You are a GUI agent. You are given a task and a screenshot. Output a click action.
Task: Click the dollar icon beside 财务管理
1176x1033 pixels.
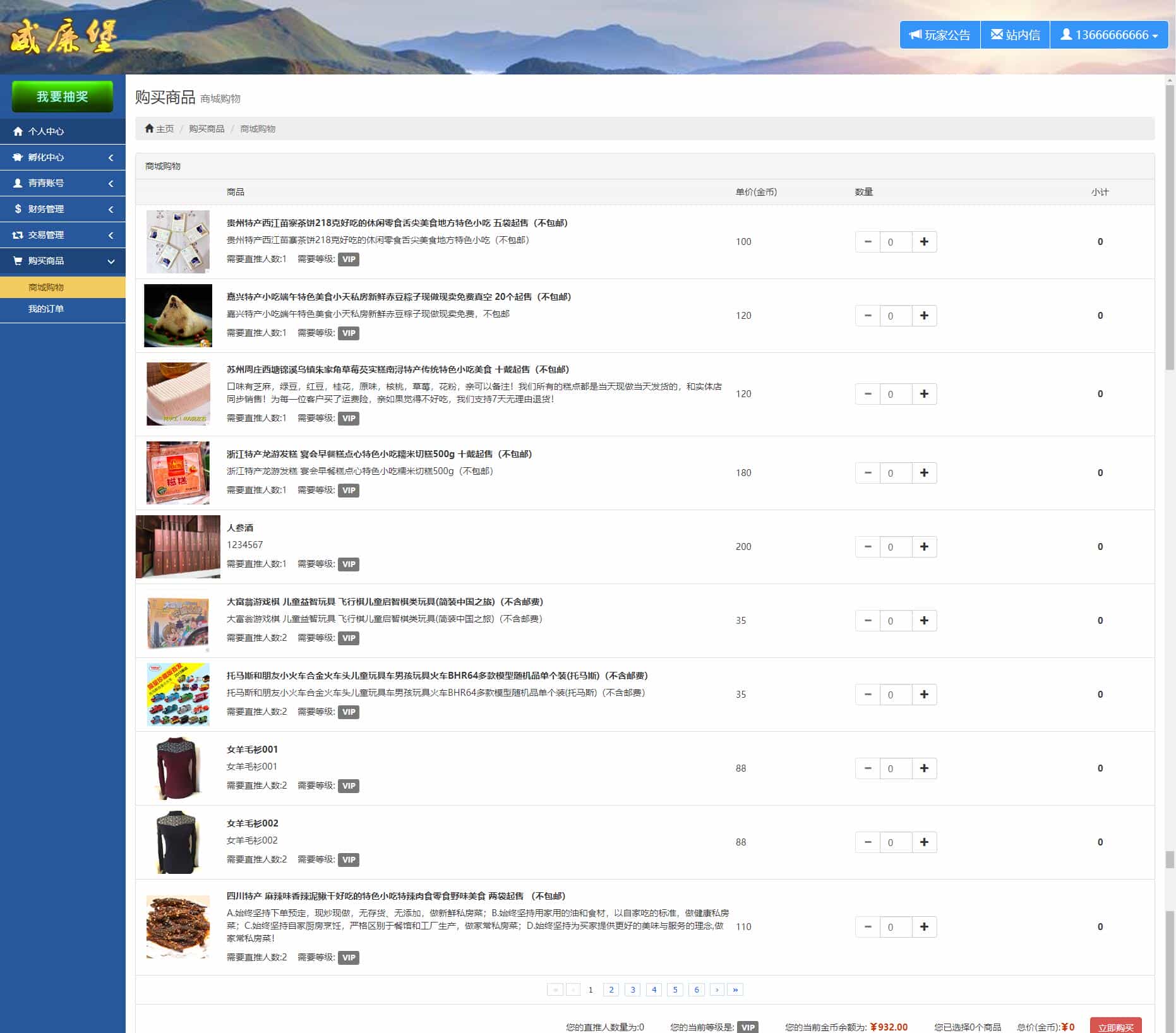pyautogui.click(x=18, y=209)
